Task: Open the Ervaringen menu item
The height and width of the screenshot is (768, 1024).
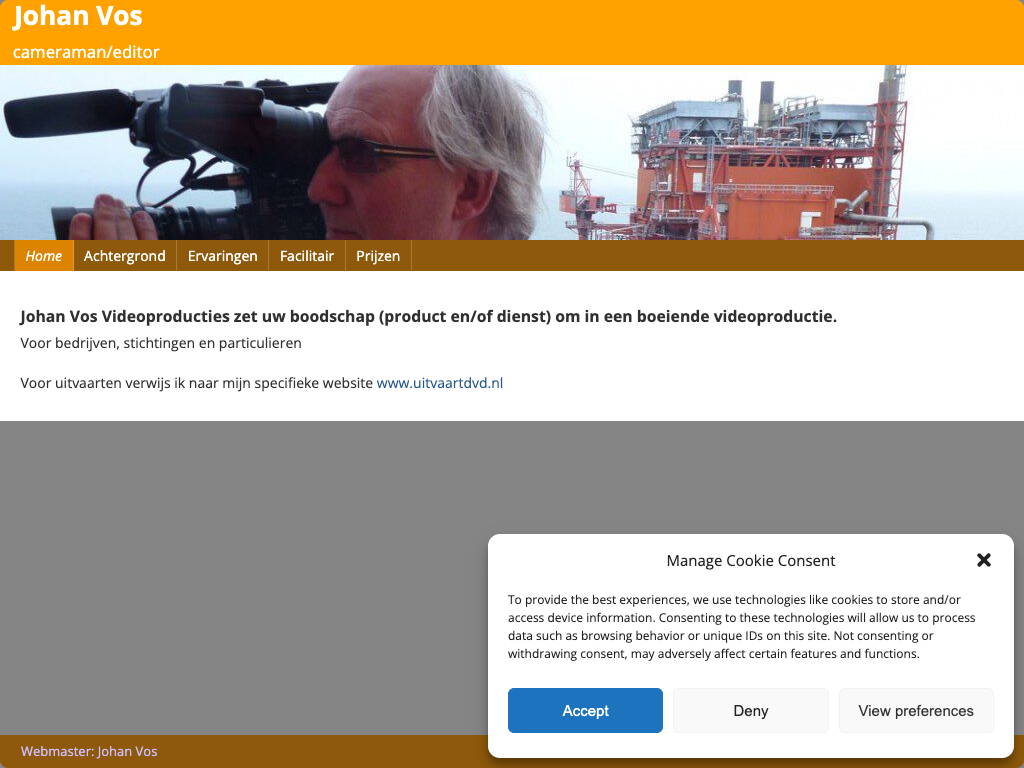Action: click(x=223, y=256)
